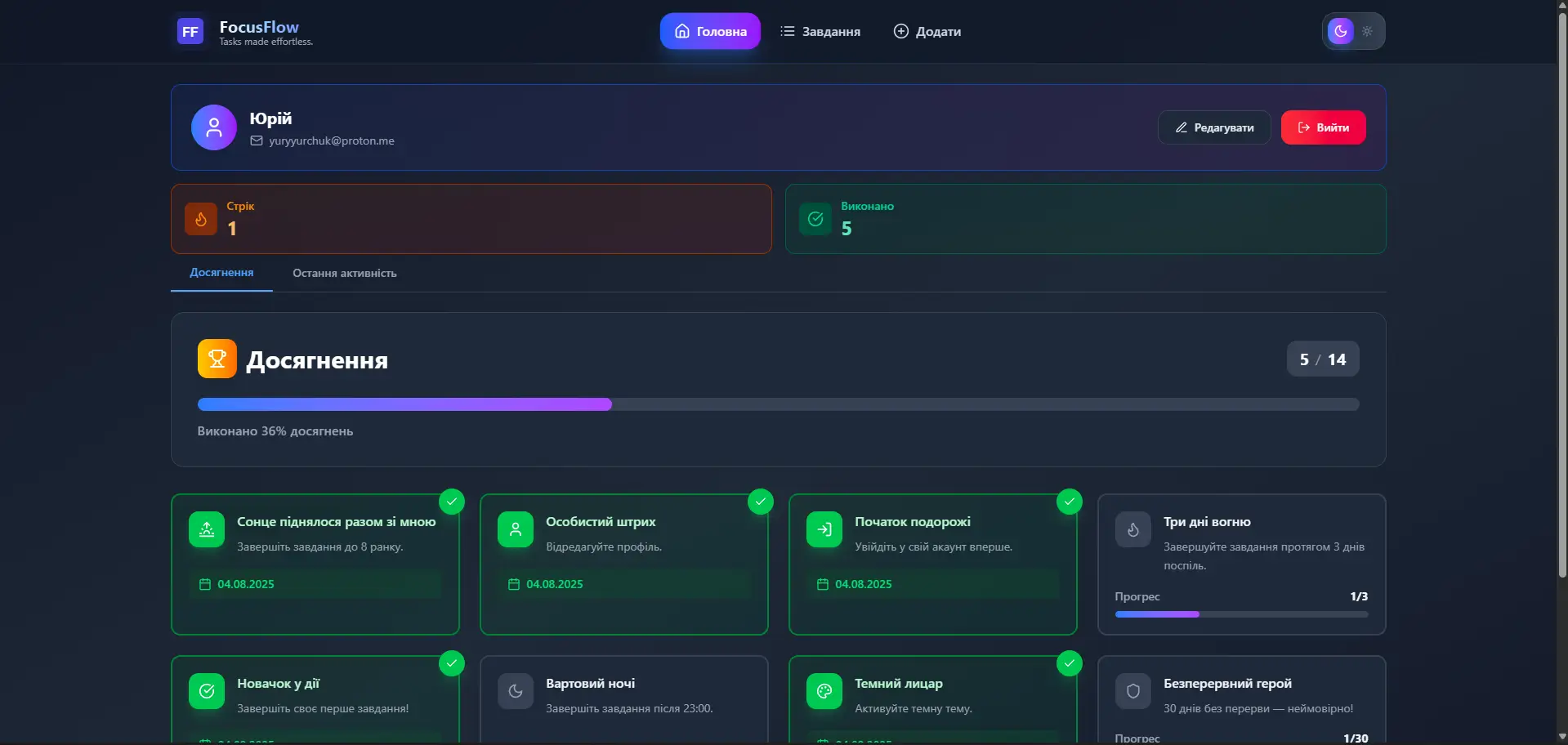Click the Активуйте темну тему description
The width and height of the screenshot is (1568, 745).
point(914,708)
